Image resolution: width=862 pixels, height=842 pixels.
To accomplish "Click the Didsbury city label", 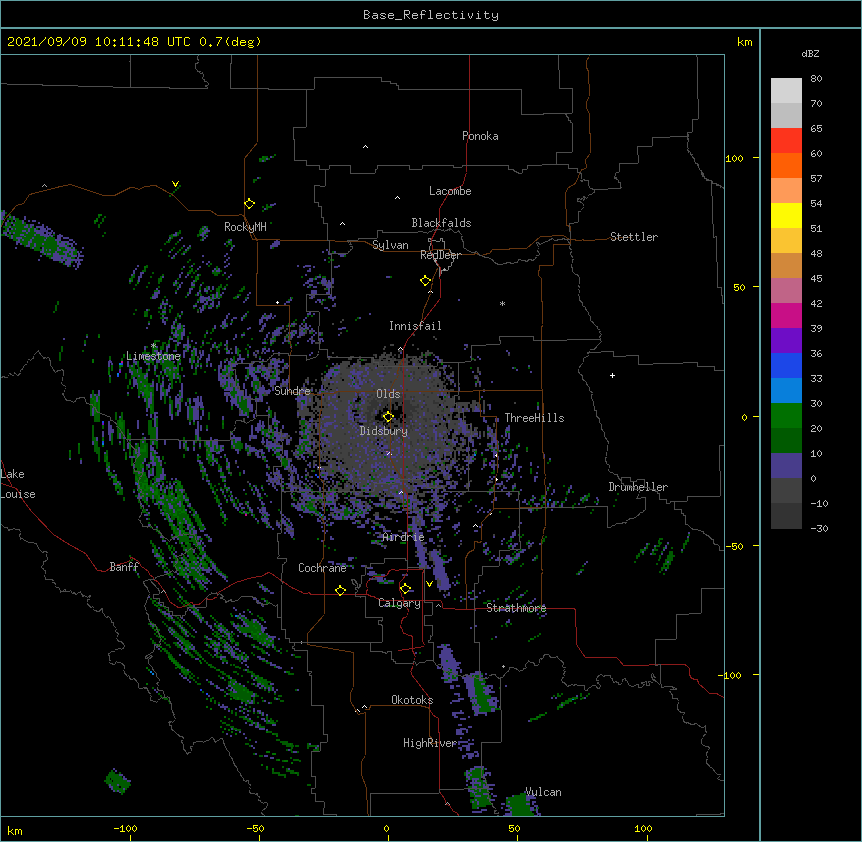I will (384, 431).
